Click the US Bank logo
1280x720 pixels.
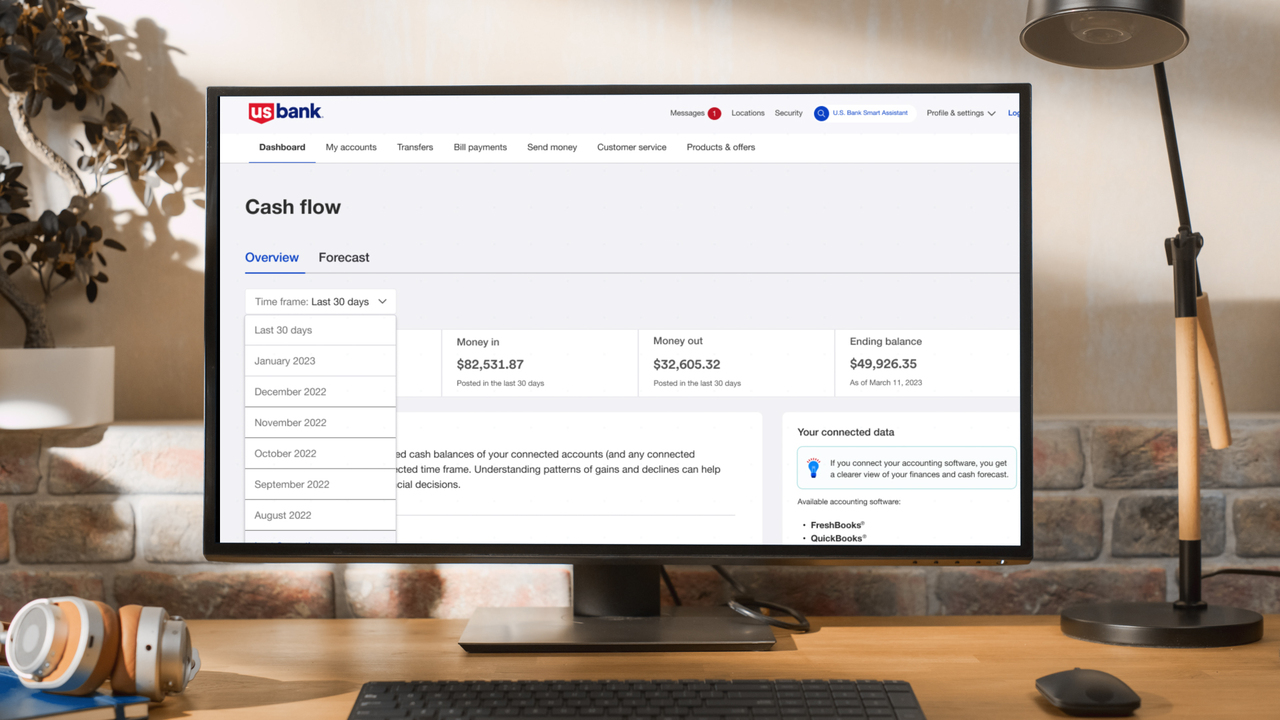click(x=286, y=113)
